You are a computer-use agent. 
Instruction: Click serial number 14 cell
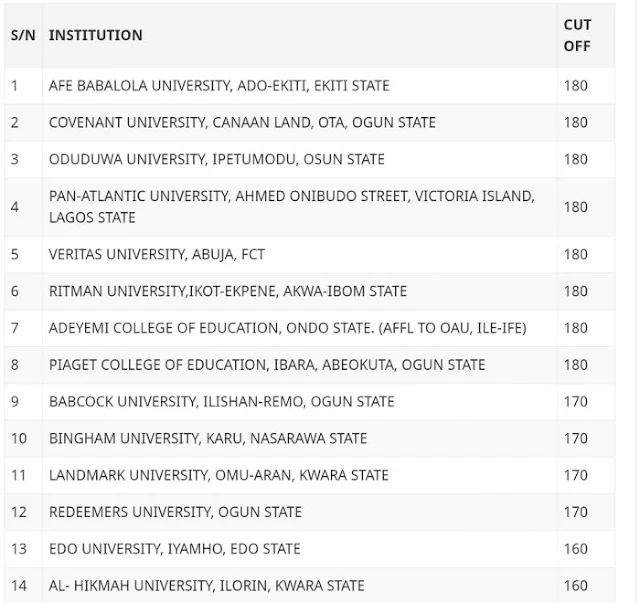pos(18,585)
